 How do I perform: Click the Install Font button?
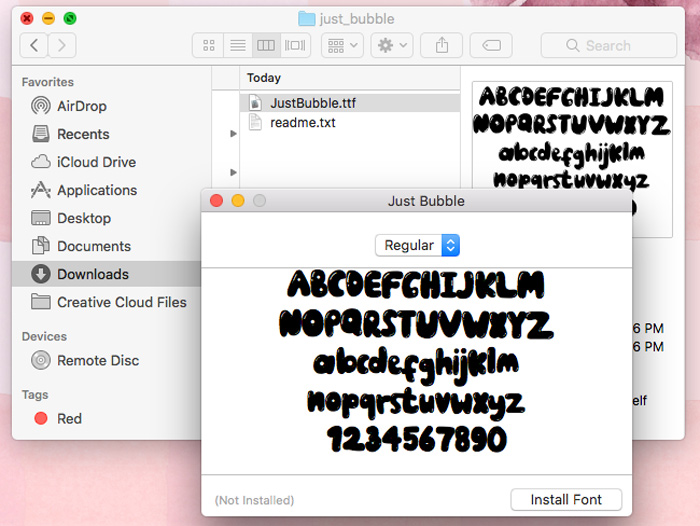(566, 499)
